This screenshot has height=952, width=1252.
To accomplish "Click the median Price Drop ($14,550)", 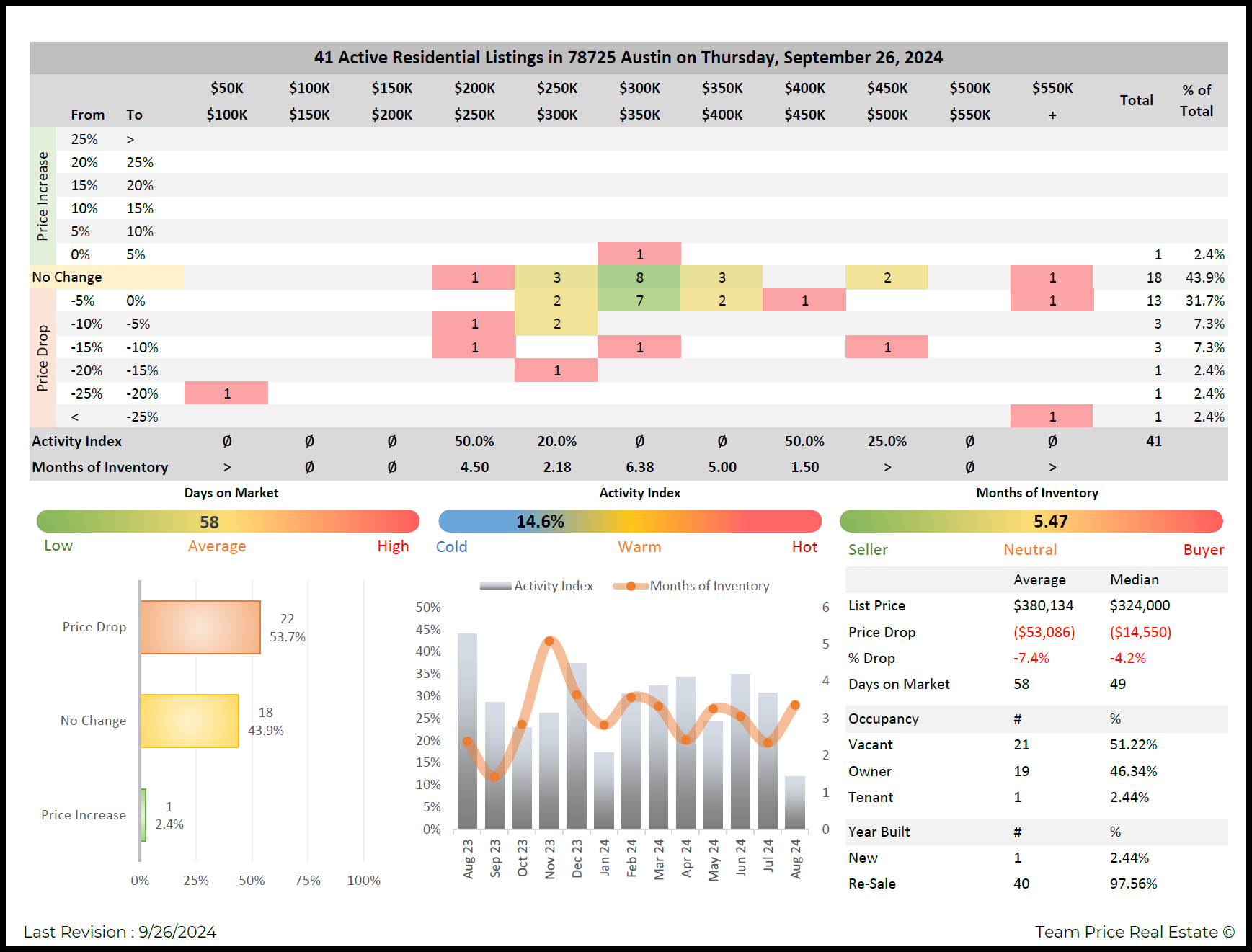I will pos(1140,632).
